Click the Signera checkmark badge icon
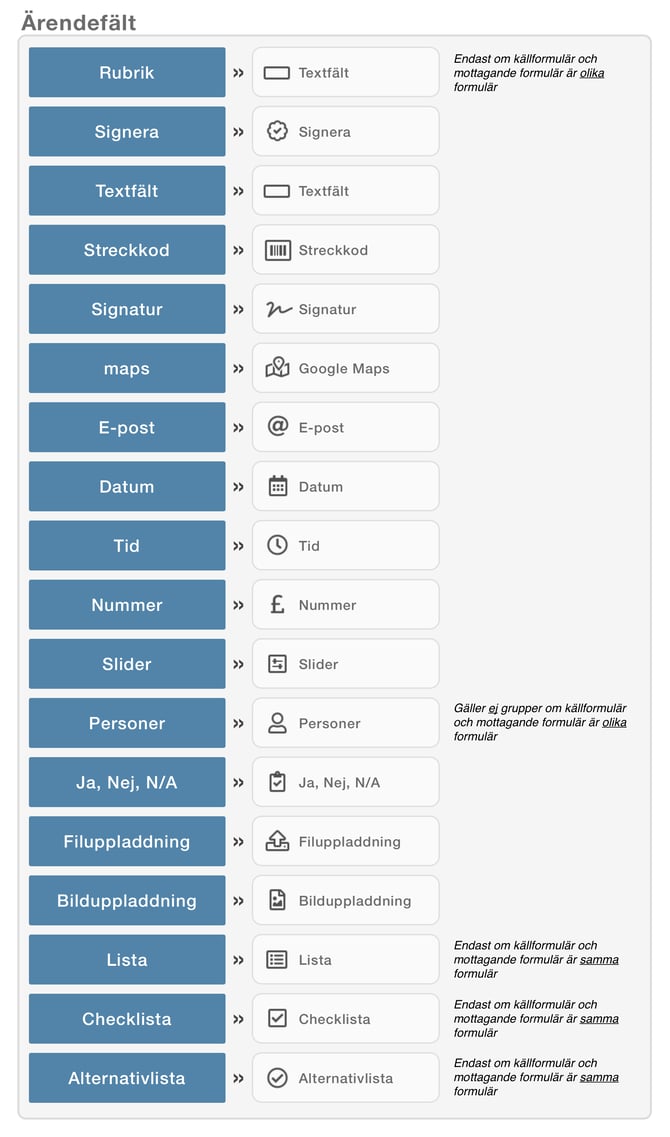Image resolution: width=670 pixels, height=1137 pixels. 277,131
